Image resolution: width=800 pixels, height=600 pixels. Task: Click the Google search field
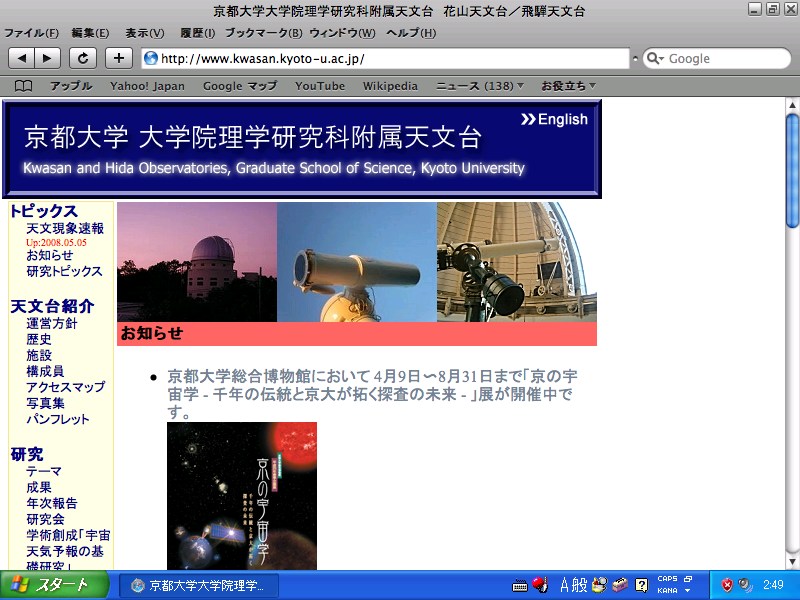(x=717, y=59)
